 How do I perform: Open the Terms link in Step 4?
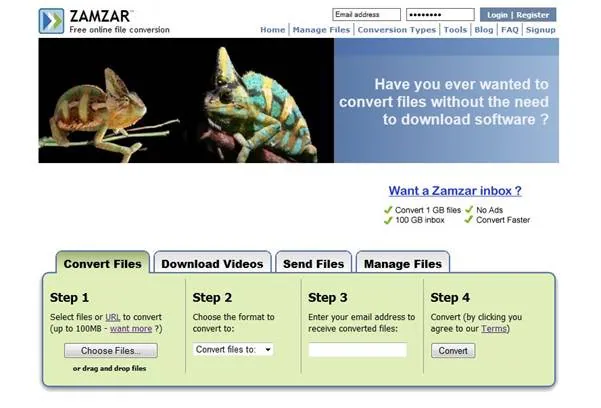[494, 329]
